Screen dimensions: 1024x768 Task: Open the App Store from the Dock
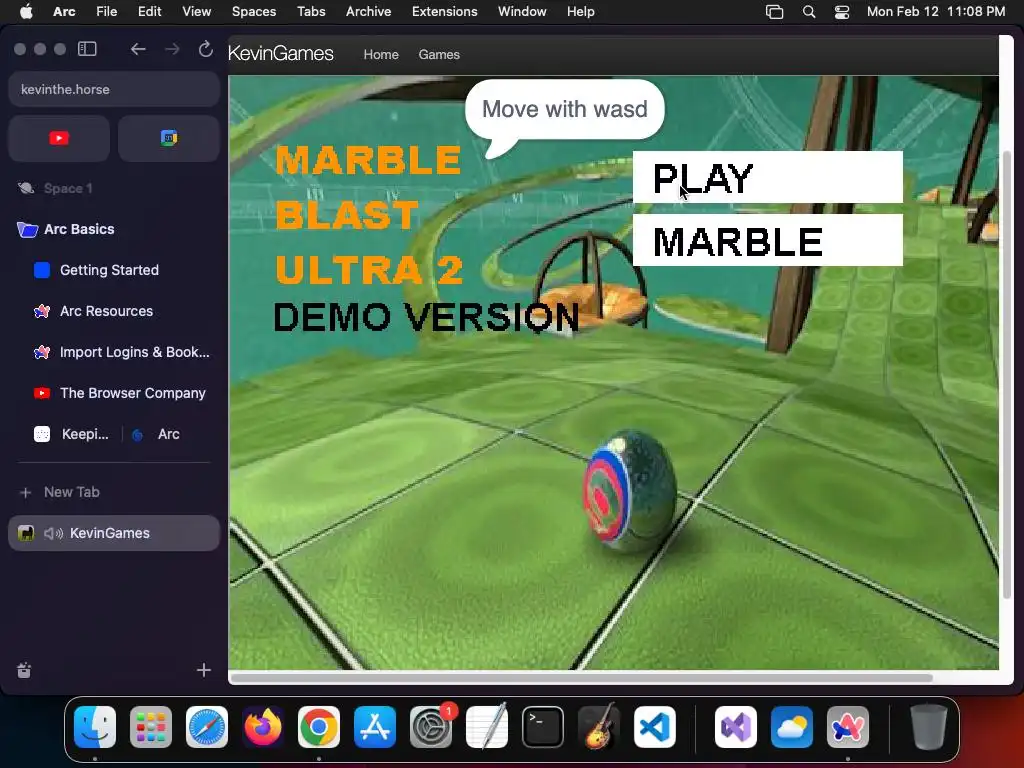pyautogui.click(x=375, y=727)
